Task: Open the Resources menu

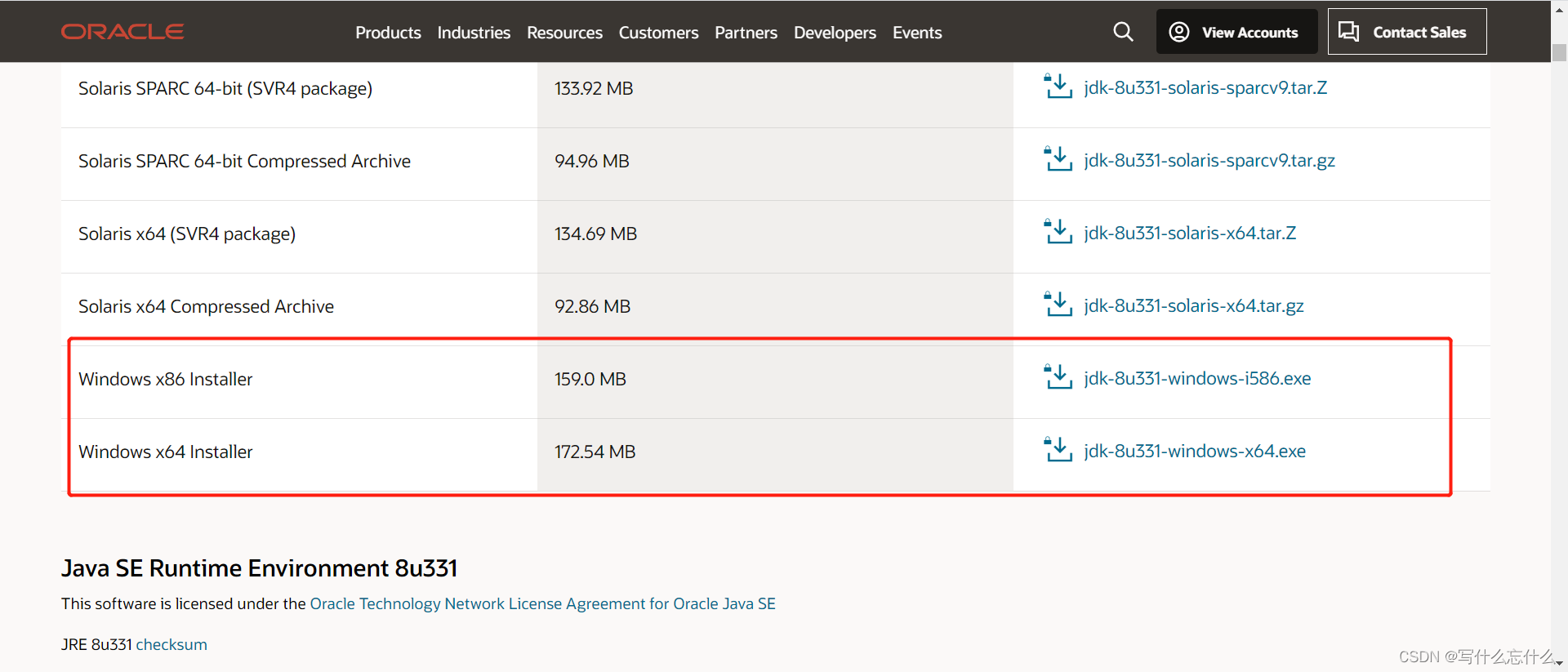Action: click(x=564, y=33)
